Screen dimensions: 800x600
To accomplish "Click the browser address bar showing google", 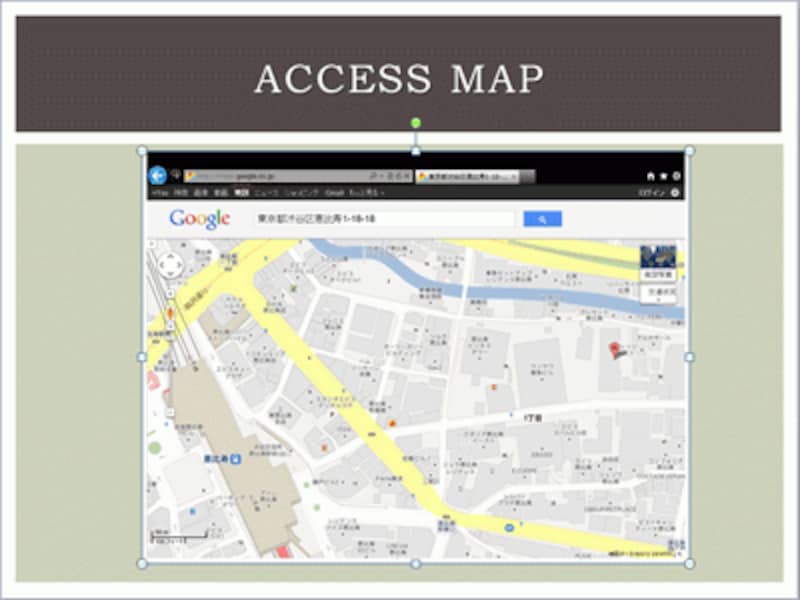I will [x=297, y=177].
